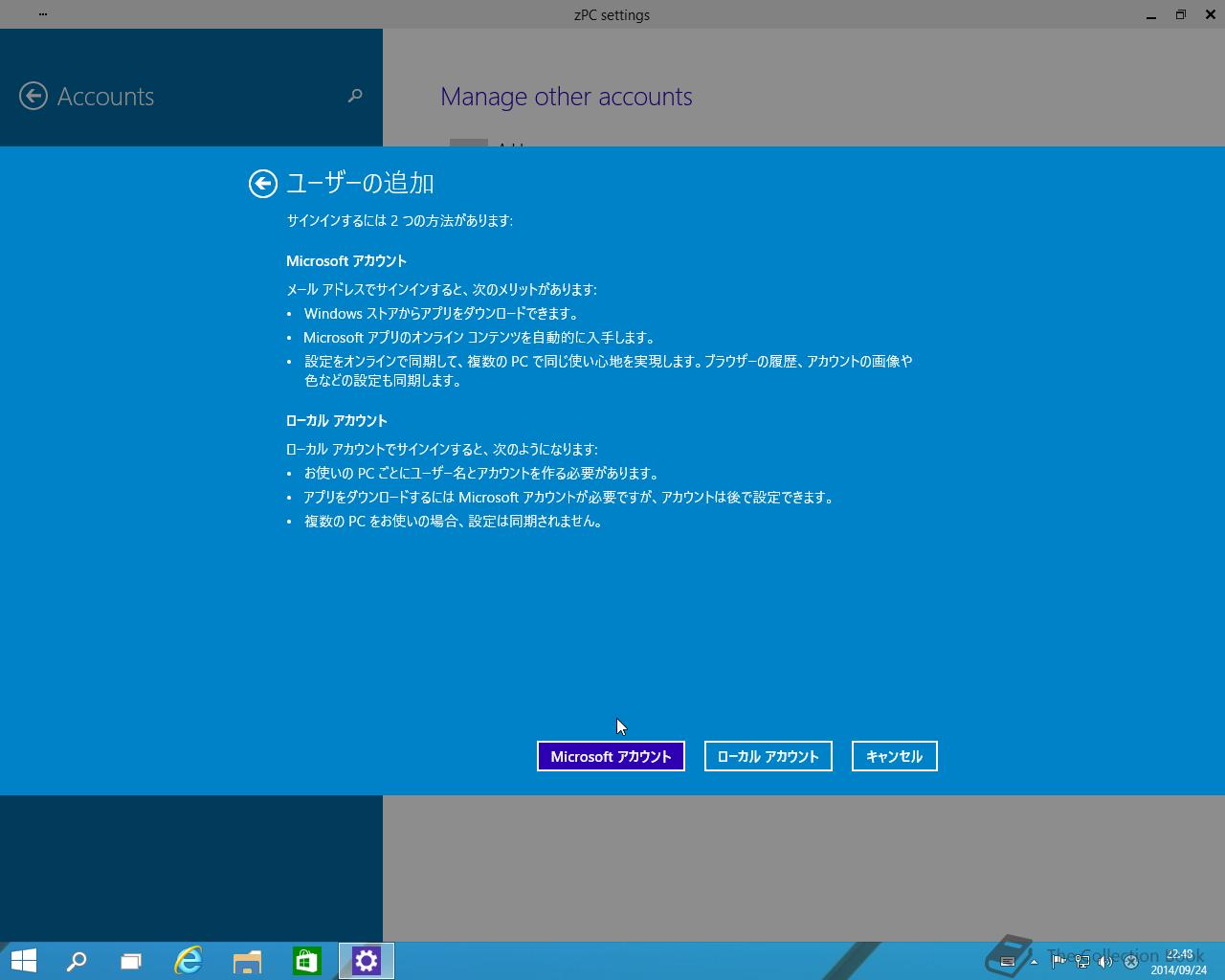Open File Explorer from taskbar
1225x980 pixels.
tap(248, 961)
